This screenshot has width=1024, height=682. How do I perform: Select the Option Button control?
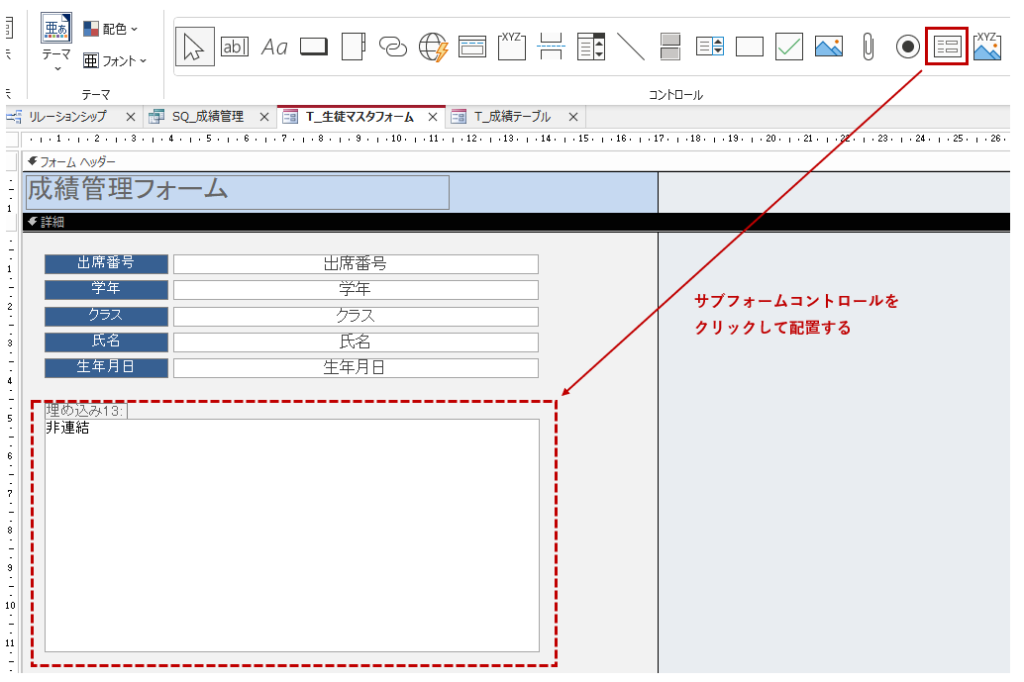(907, 46)
